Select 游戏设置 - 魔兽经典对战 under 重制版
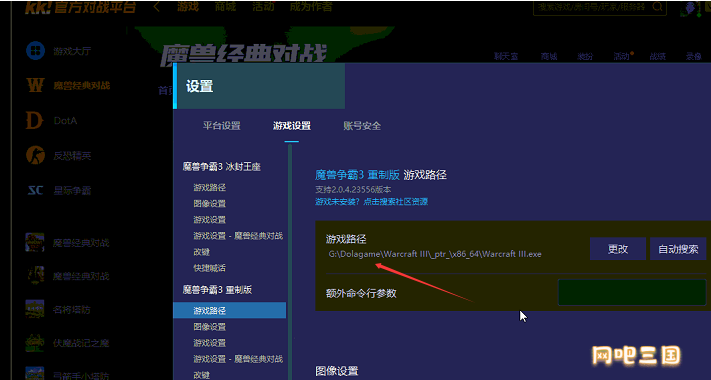The height and width of the screenshot is (380, 711). click(238, 359)
